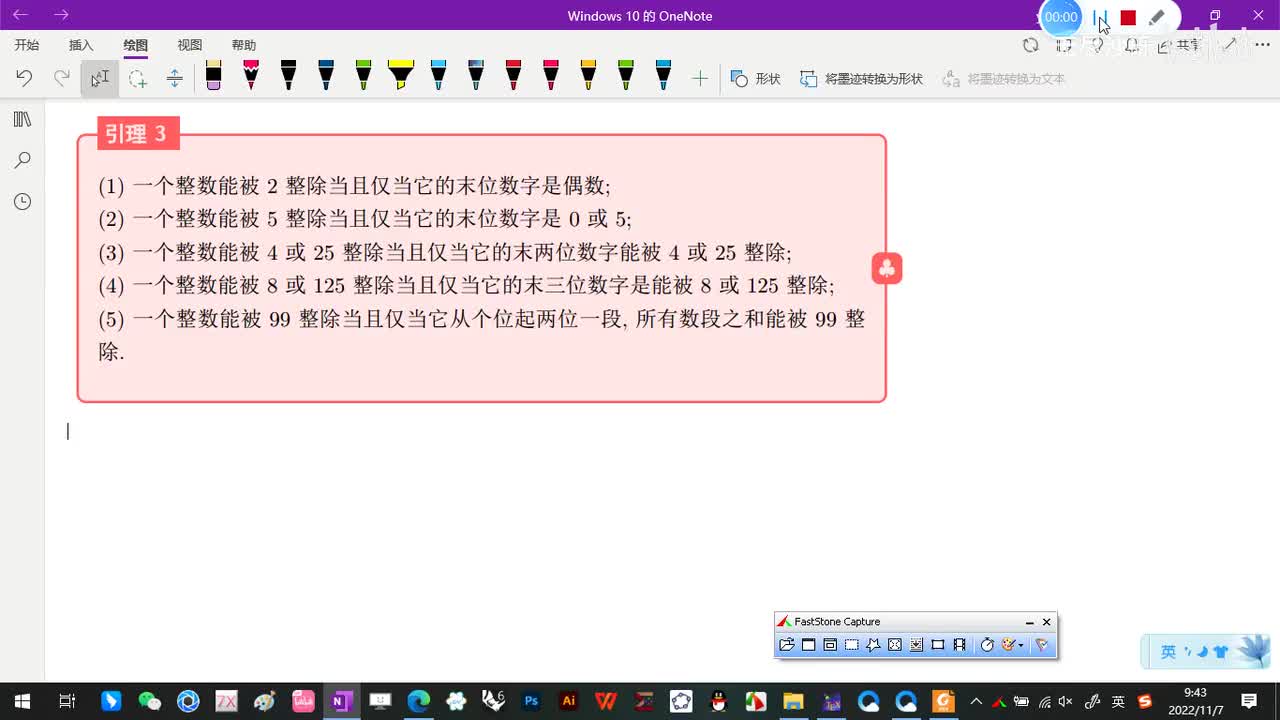Open FastStone settings icon

[x=1042, y=645]
